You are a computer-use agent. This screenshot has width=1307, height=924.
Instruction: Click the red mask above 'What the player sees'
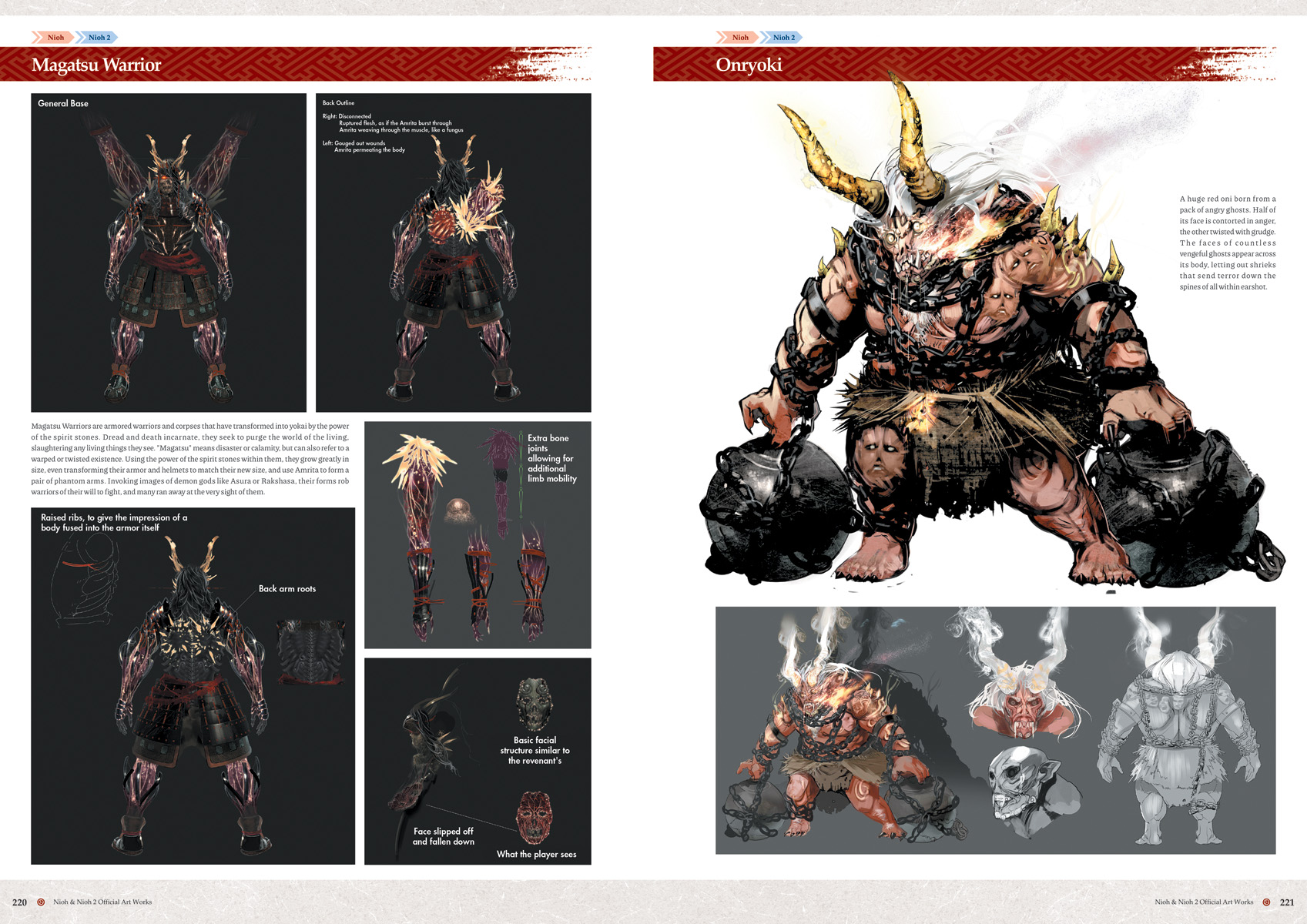click(534, 816)
